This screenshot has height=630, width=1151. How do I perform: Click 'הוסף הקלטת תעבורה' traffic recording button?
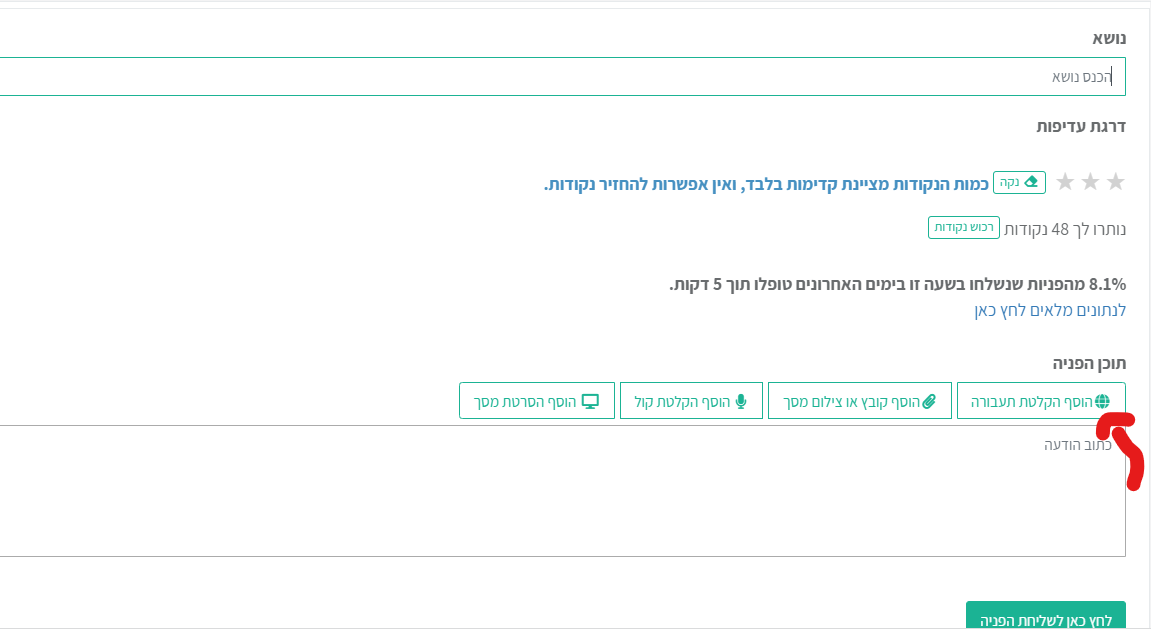pyautogui.click(x=1041, y=401)
